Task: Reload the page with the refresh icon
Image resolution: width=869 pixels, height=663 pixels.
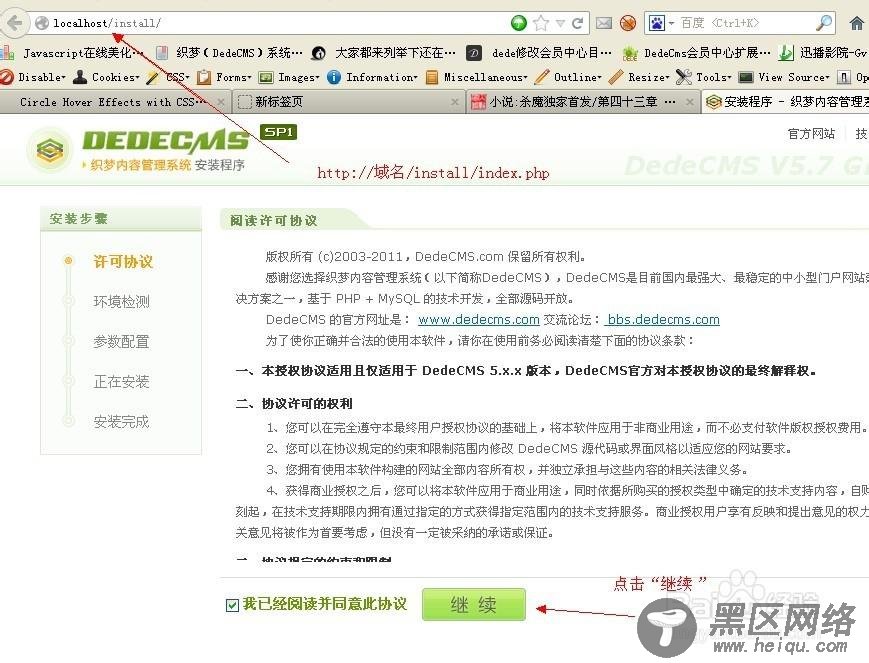Action: click(x=577, y=23)
